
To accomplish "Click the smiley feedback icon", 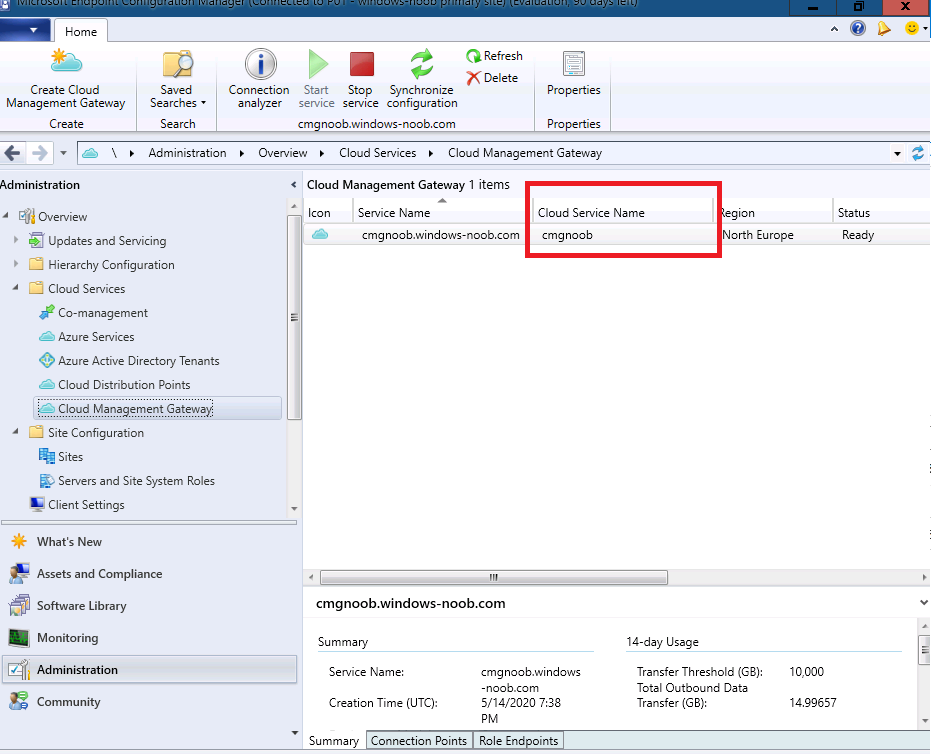I will (911, 28).
